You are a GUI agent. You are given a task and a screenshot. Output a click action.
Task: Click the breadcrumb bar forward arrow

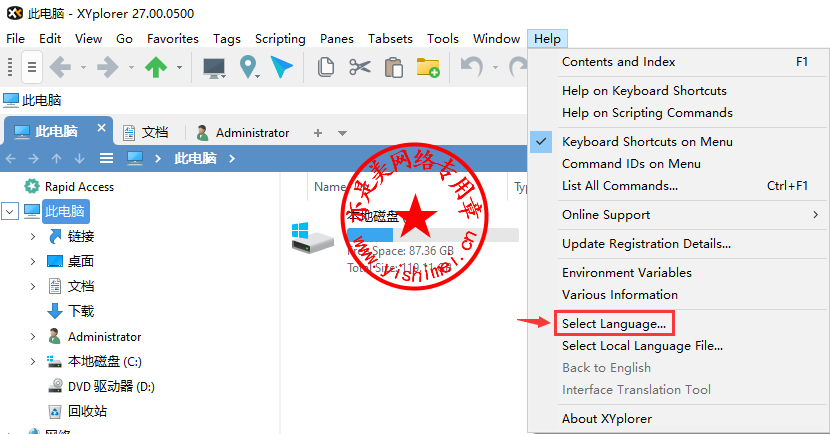coord(33,158)
